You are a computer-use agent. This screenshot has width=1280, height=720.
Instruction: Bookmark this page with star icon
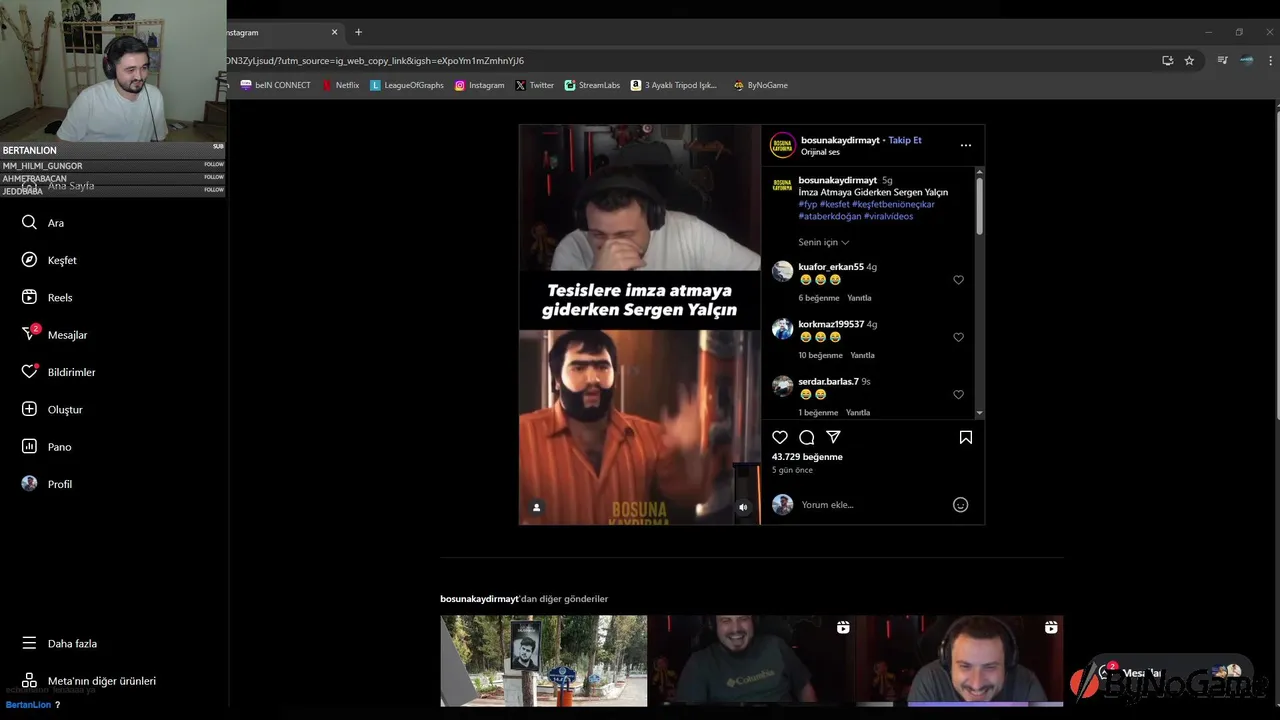click(1189, 60)
